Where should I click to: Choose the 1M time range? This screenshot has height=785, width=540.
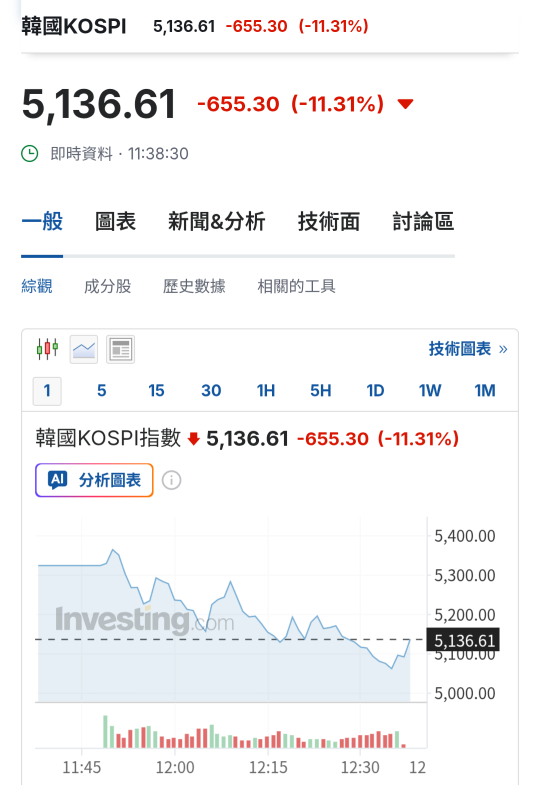tap(484, 390)
